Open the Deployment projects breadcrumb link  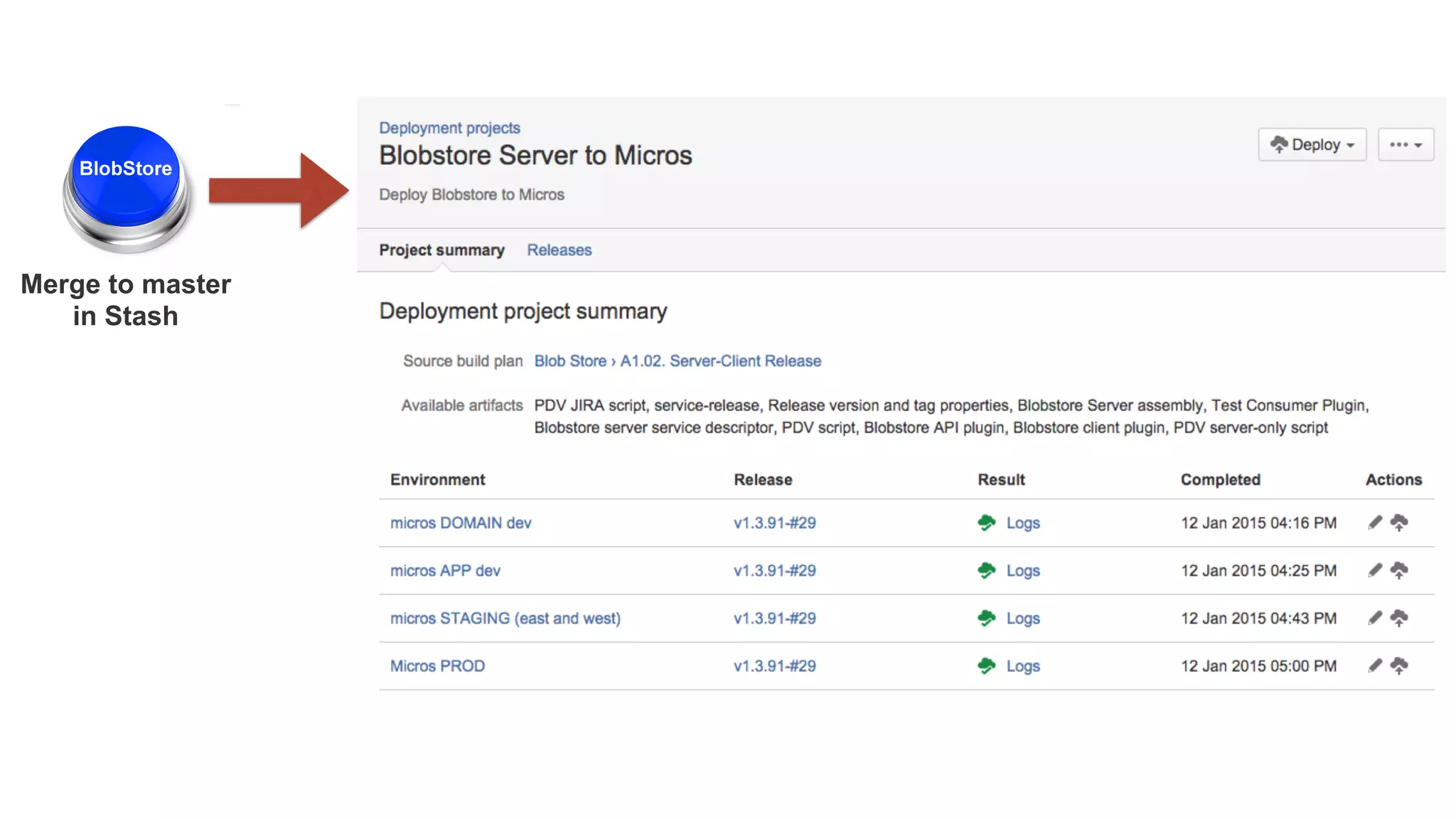(x=449, y=128)
